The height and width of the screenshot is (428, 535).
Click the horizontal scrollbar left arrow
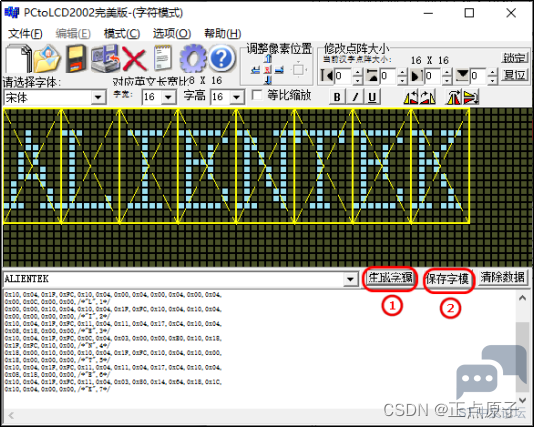[11, 416]
